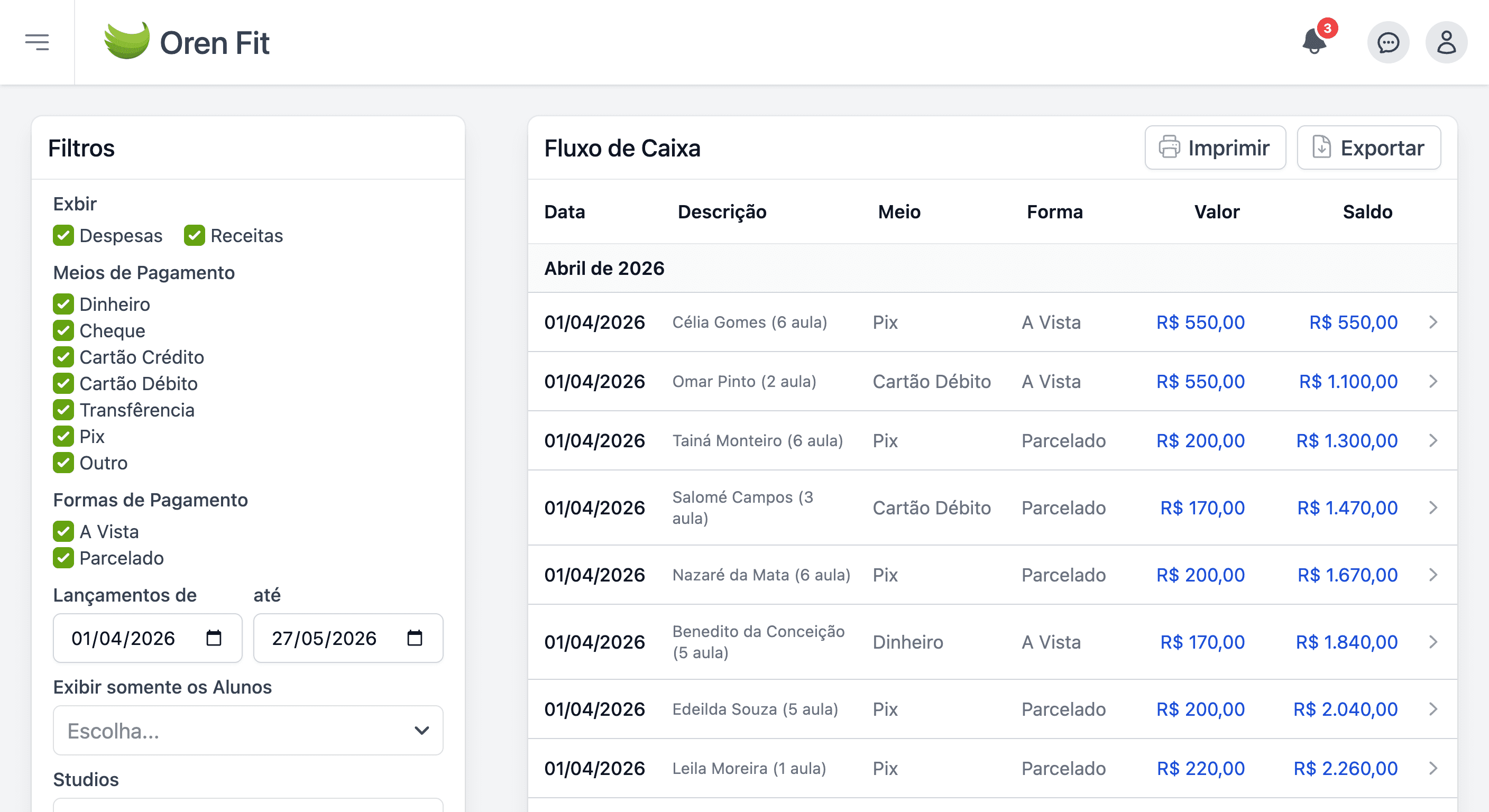Open the Escolha... students dropdown

click(248, 731)
